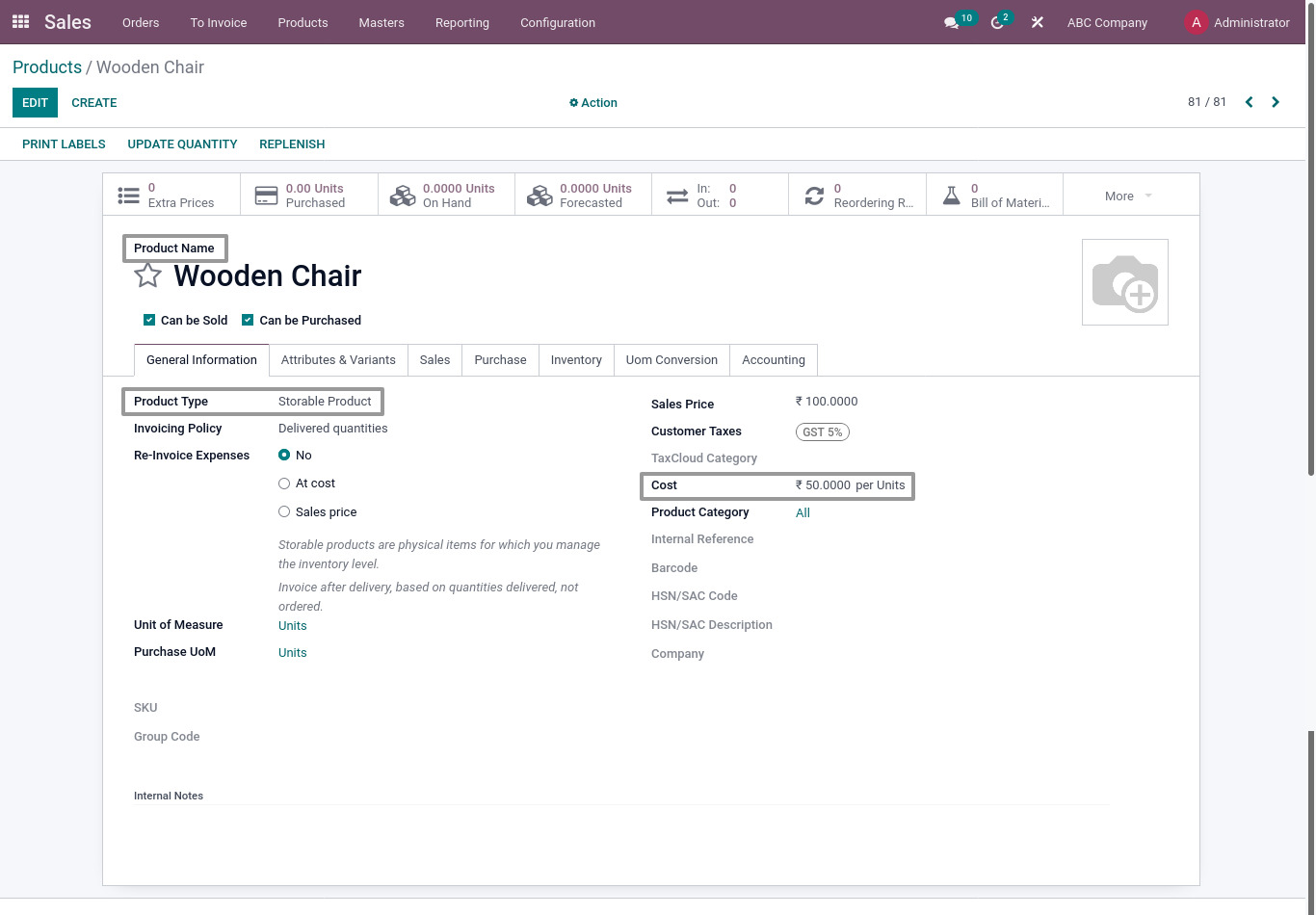Uncheck the Can be Sold checkbox
1316x915 pixels.
149,320
